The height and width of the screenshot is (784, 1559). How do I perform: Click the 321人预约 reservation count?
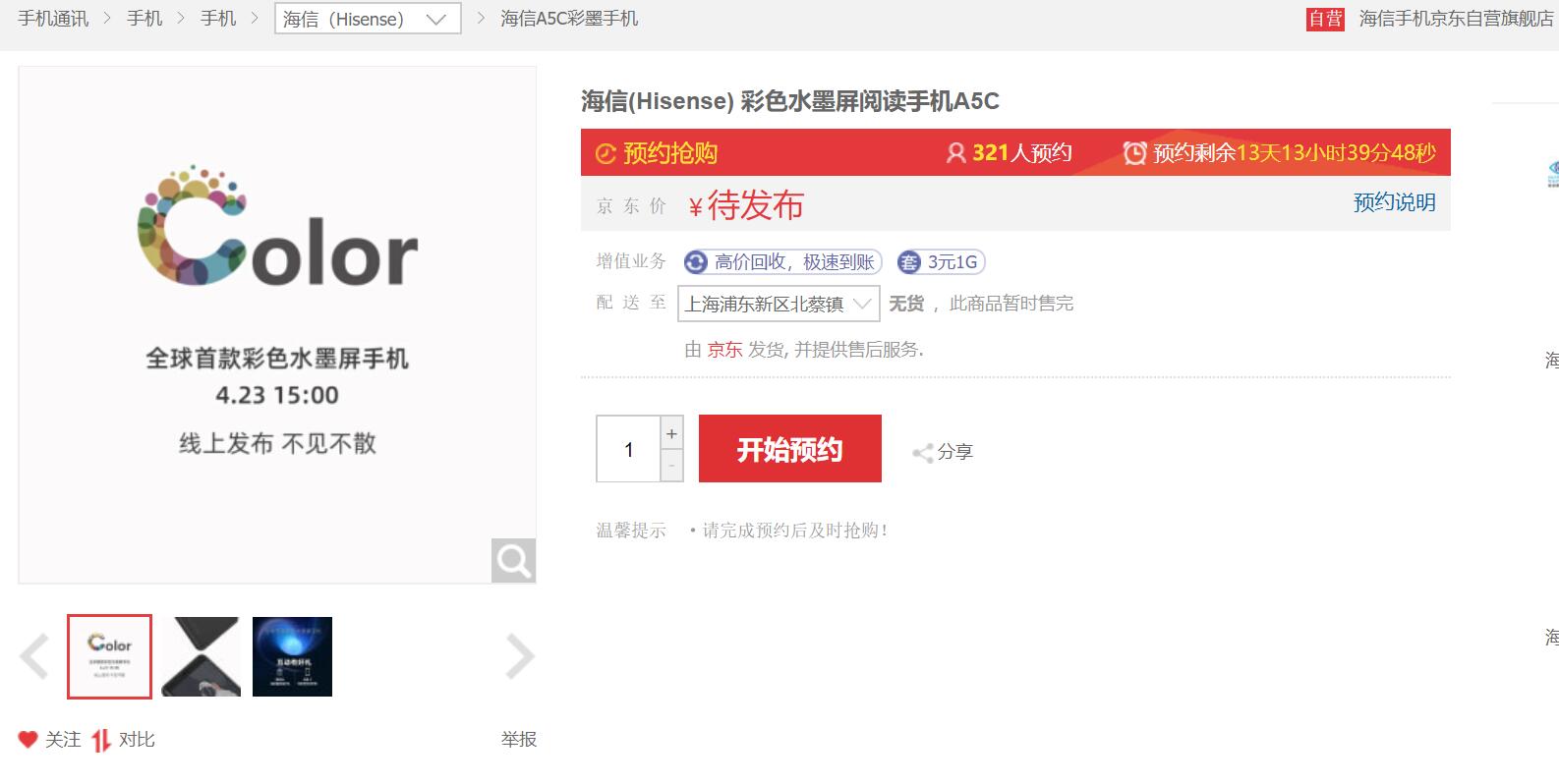[x=1021, y=153]
